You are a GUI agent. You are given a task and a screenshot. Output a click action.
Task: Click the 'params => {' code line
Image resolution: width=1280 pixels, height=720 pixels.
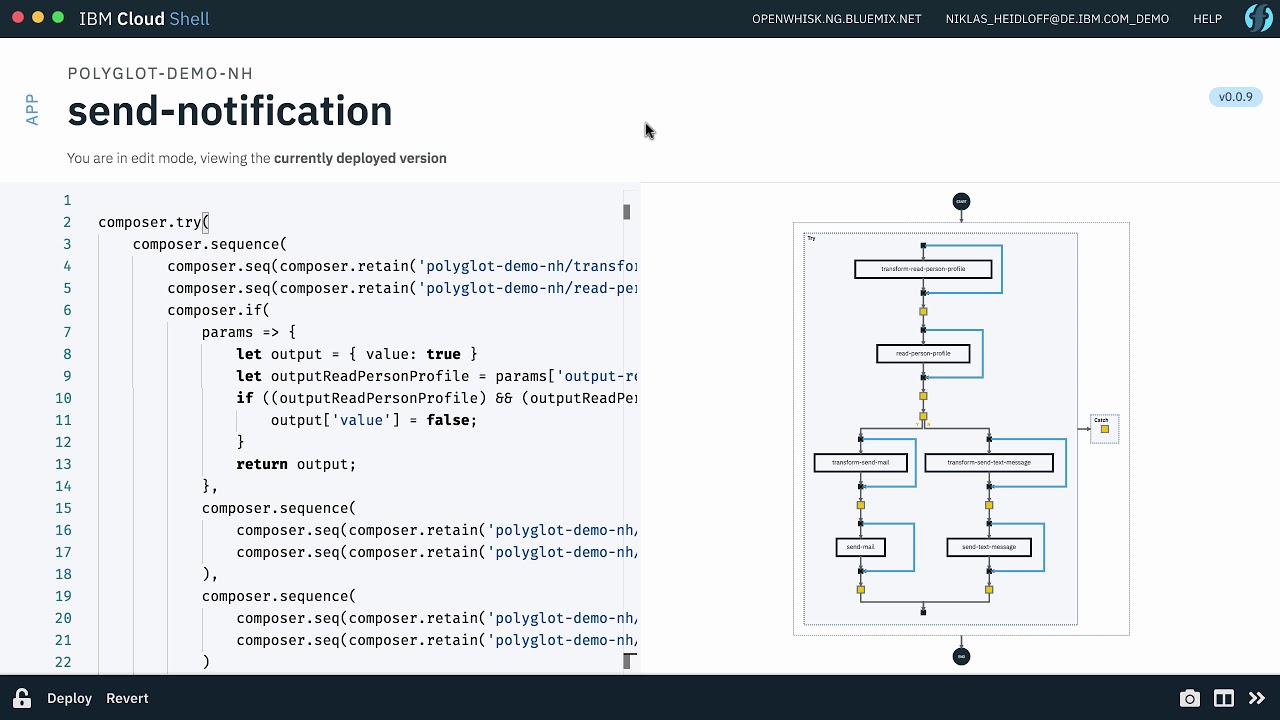[x=249, y=332]
